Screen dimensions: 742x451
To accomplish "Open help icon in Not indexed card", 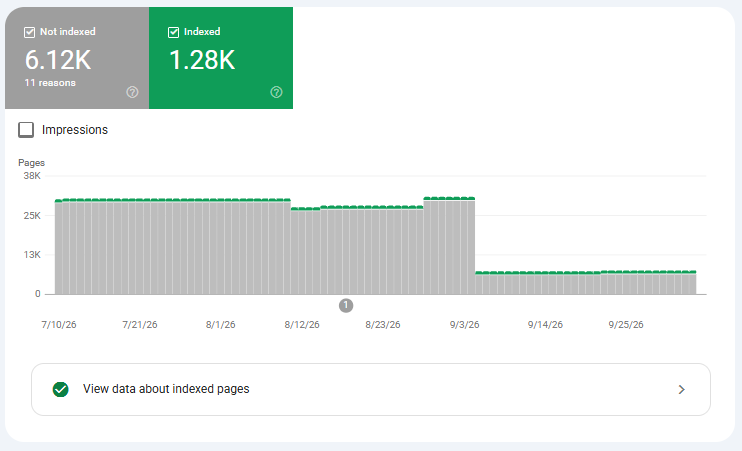I will coord(132,92).
